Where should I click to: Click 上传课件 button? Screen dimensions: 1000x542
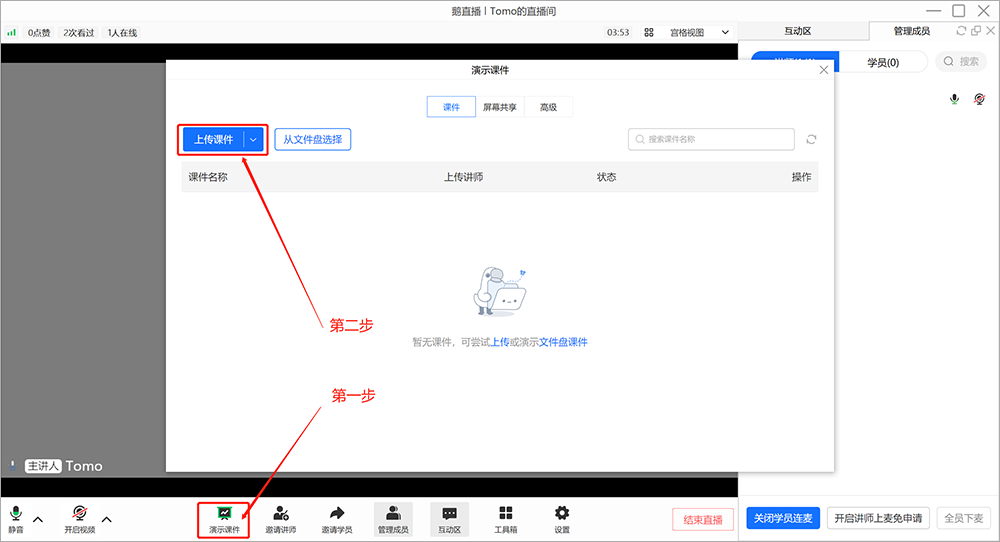point(213,140)
